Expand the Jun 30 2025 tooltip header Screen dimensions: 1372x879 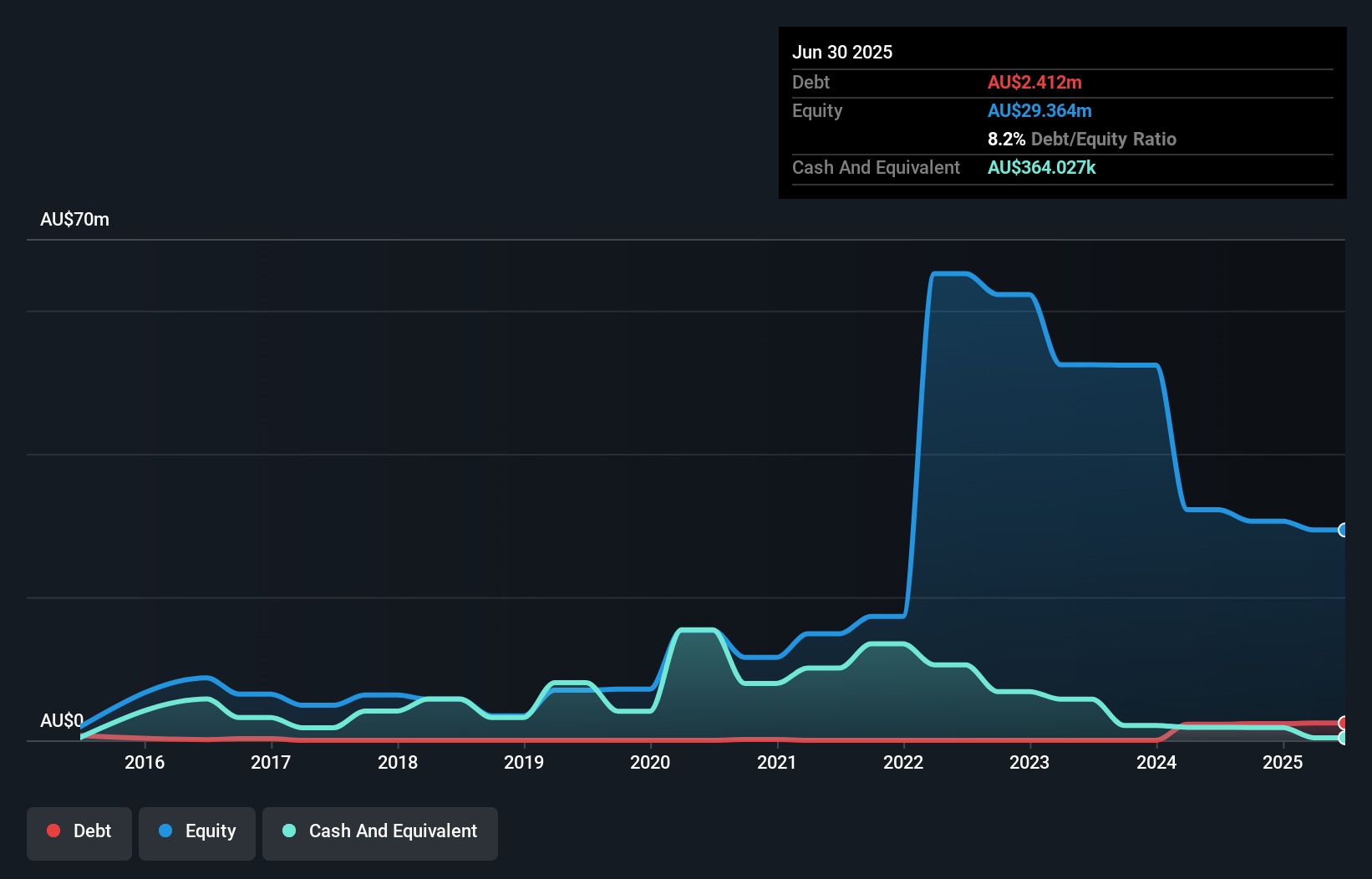coord(842,52)
